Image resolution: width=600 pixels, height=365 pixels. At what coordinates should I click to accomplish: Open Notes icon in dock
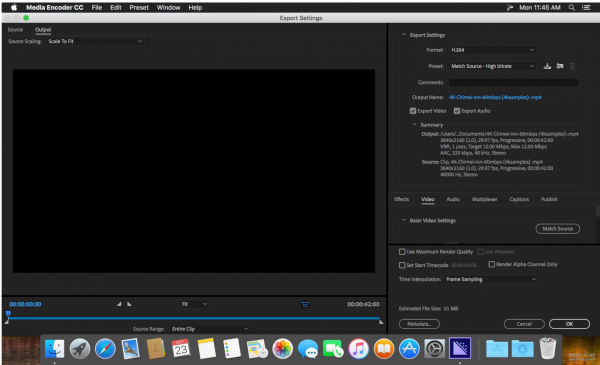207,349
